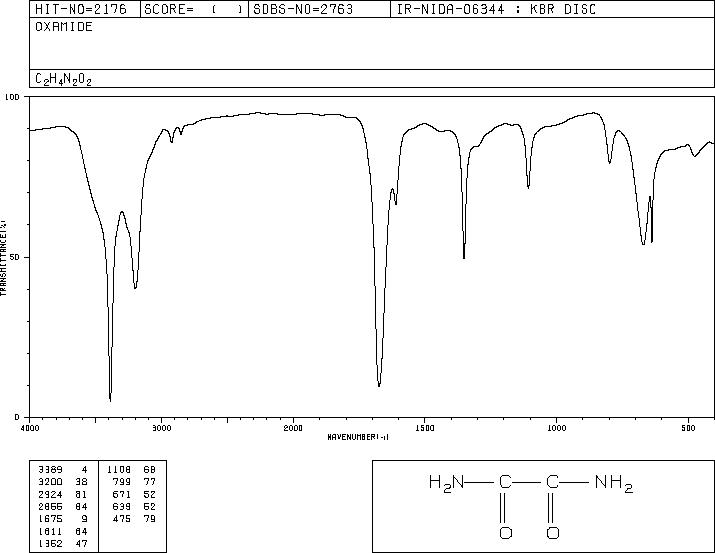
Task: Click transmittance 68 in the 1108 row
Action: click(x=150, y=470)
